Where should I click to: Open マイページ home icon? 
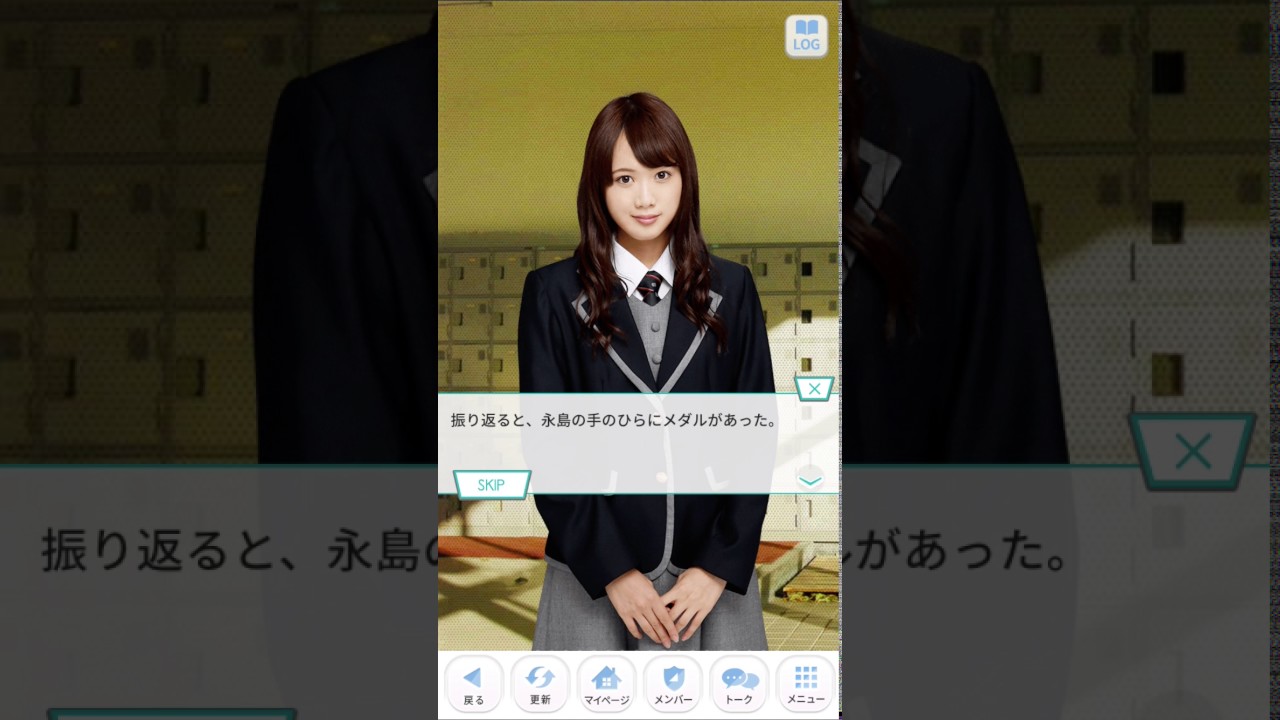pos(606,685)
